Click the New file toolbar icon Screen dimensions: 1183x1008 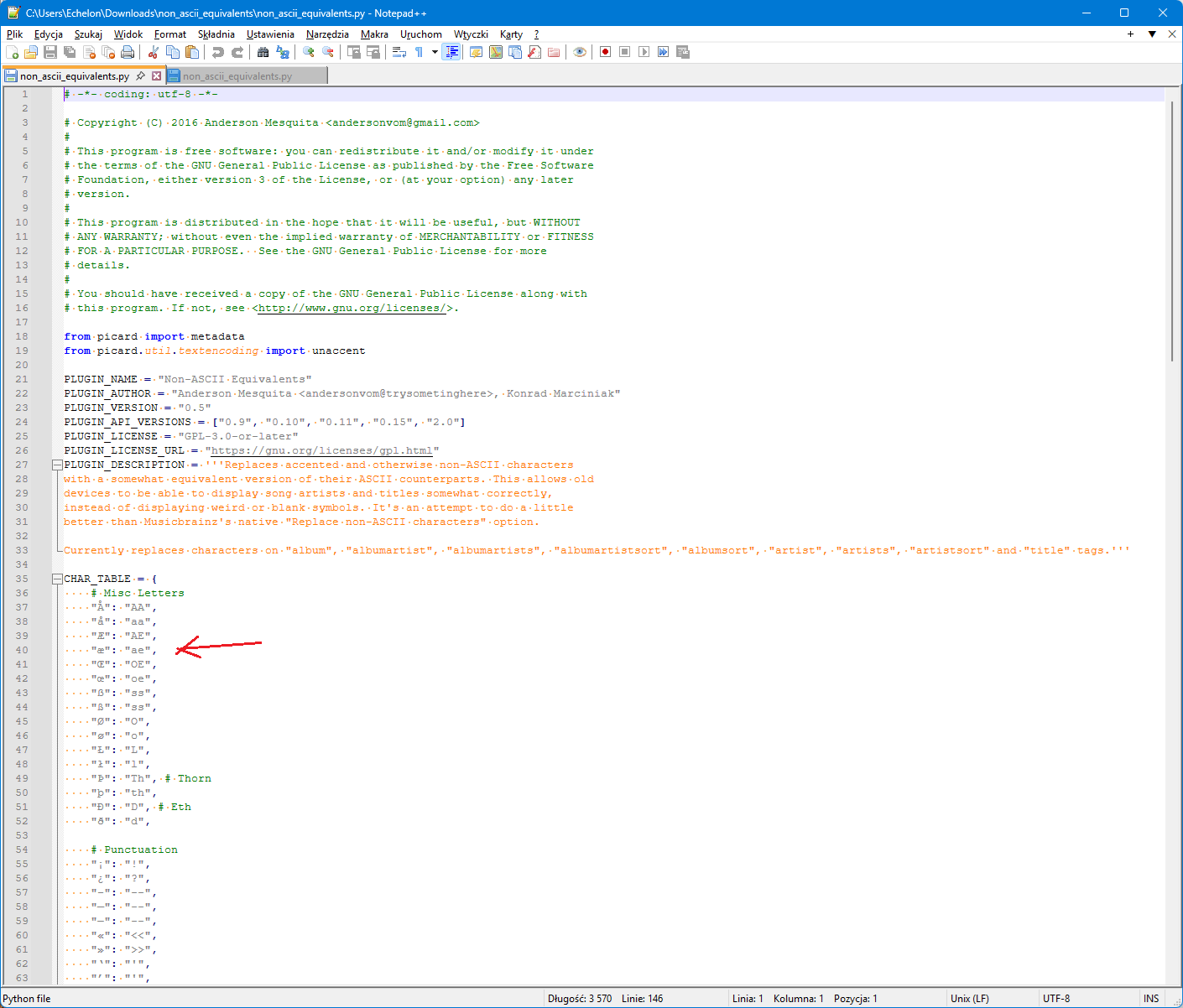(12, 52)
